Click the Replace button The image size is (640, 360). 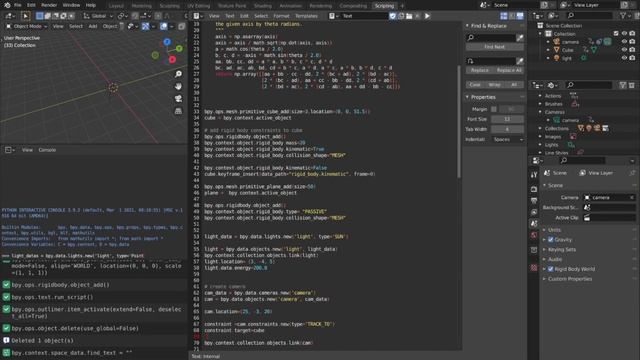coord(480,70)
